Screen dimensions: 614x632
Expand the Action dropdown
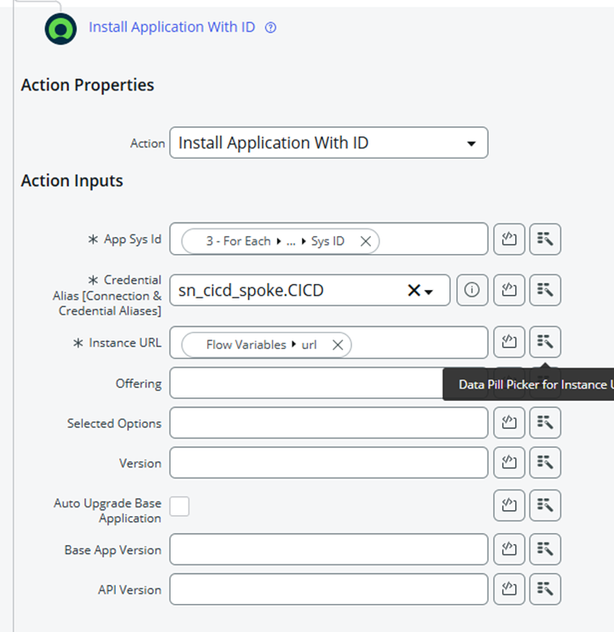(x=471, y=143)
